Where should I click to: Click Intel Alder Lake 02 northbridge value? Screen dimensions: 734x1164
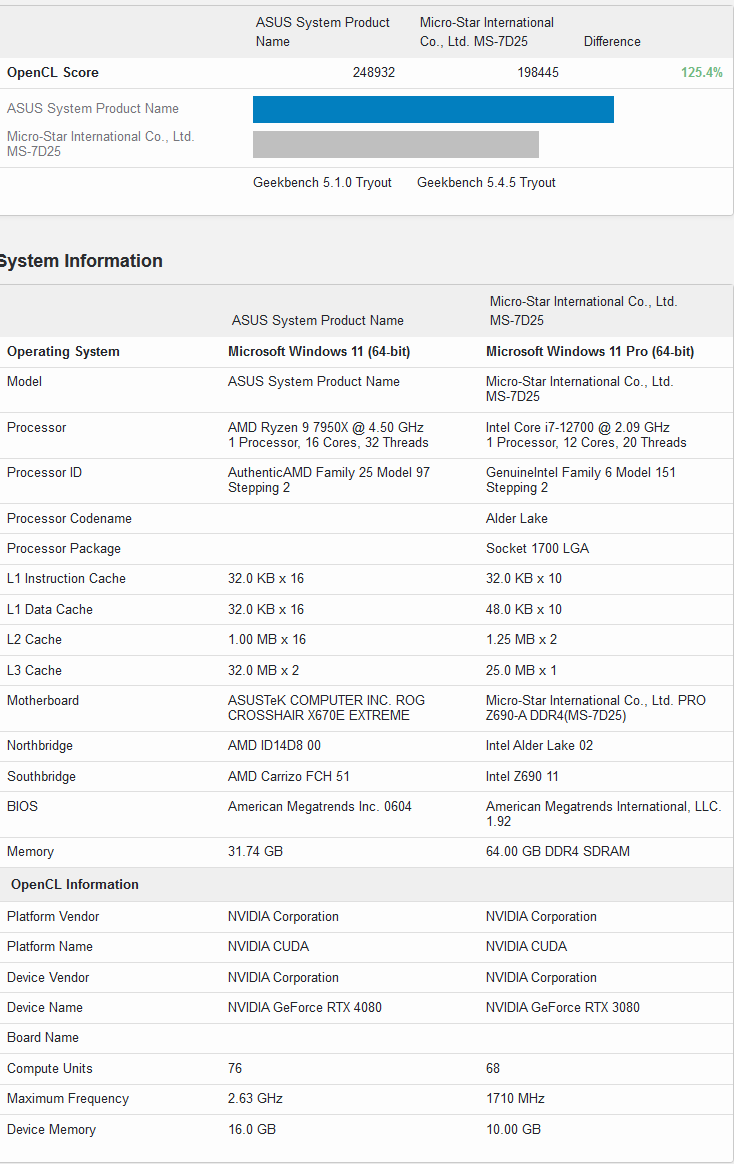click(x=540, y=746)
